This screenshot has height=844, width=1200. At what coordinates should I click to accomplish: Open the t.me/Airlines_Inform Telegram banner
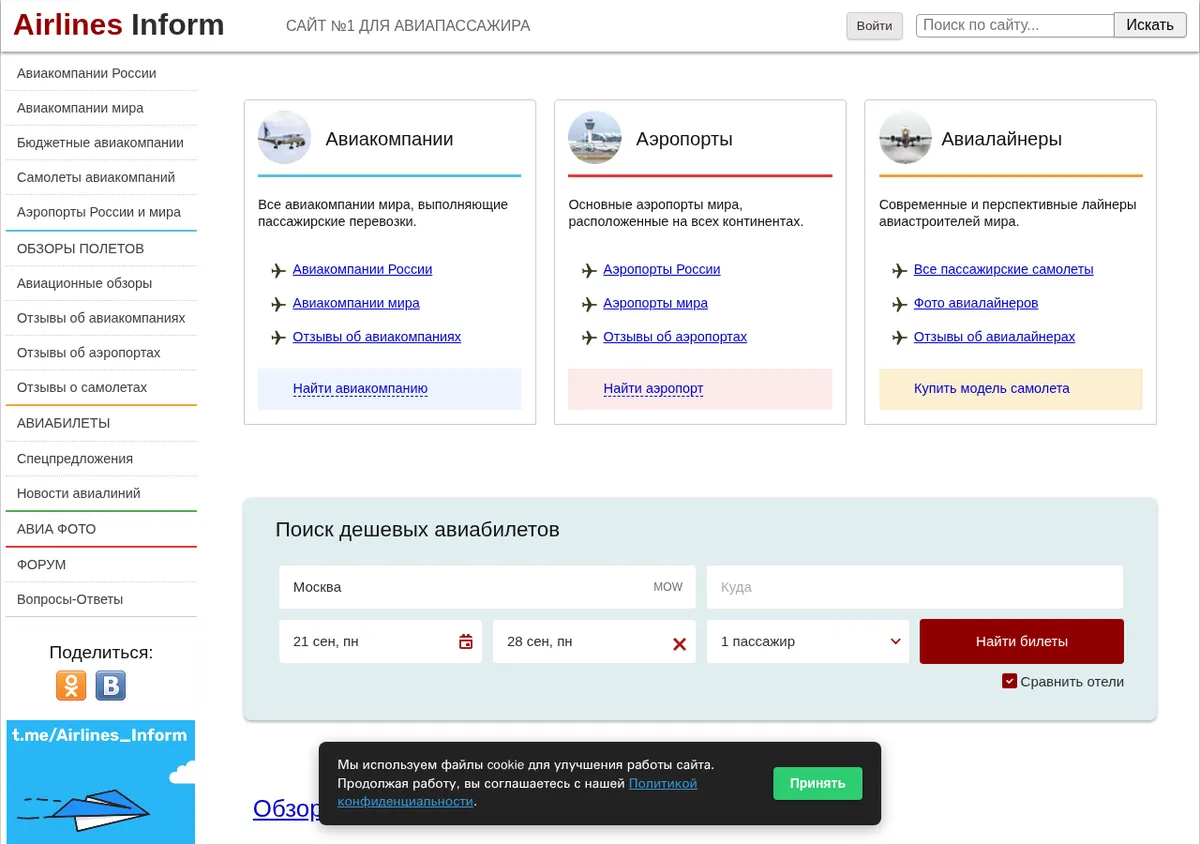[x=101, y=782]
